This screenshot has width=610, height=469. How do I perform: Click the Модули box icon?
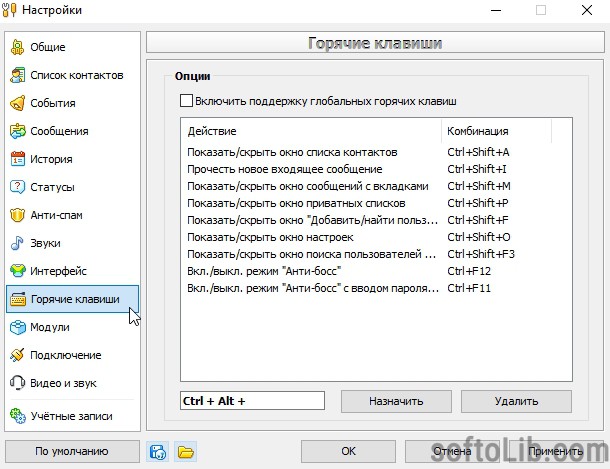click(18, 327)
